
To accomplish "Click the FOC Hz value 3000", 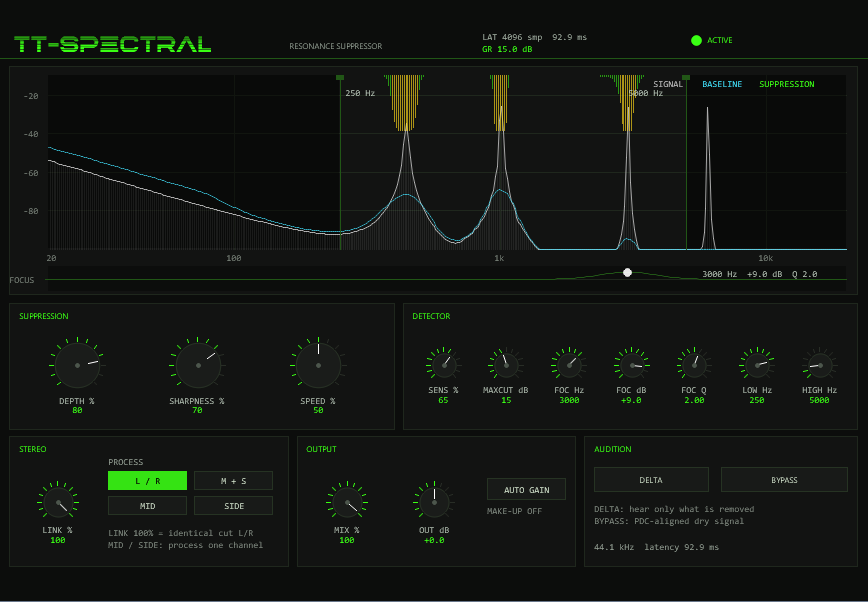I will [x=569, y=400].
